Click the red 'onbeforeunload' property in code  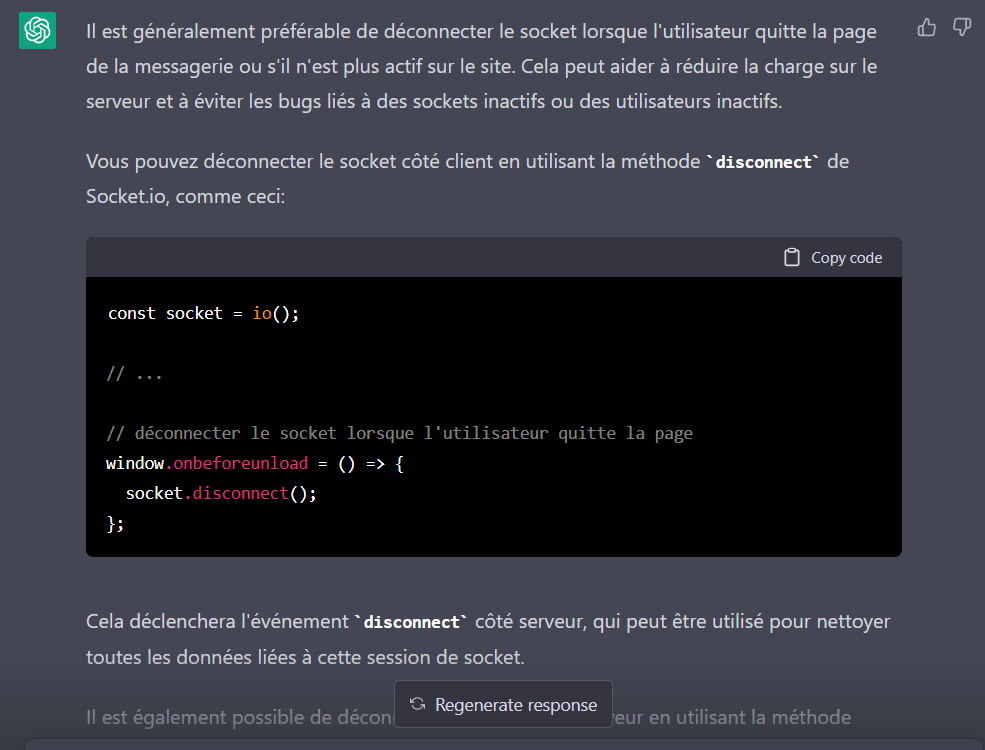point(241,464)
